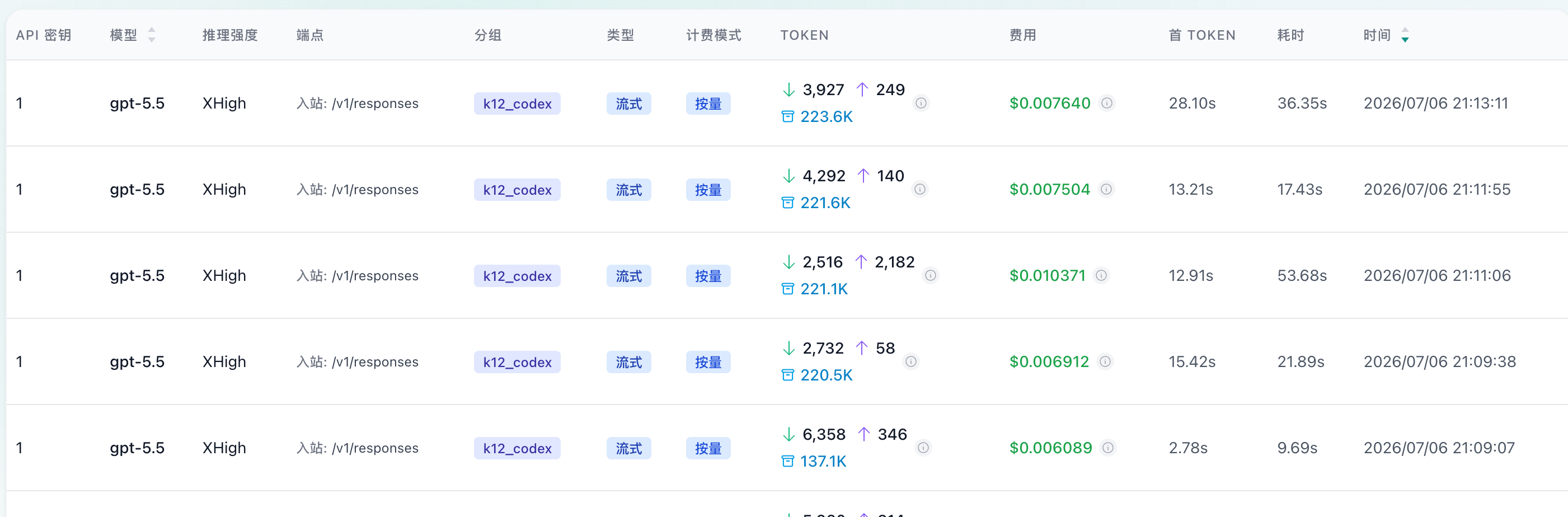Click token info icon in 2,516 row
The image size is (1568, 517).
[930, 275]
